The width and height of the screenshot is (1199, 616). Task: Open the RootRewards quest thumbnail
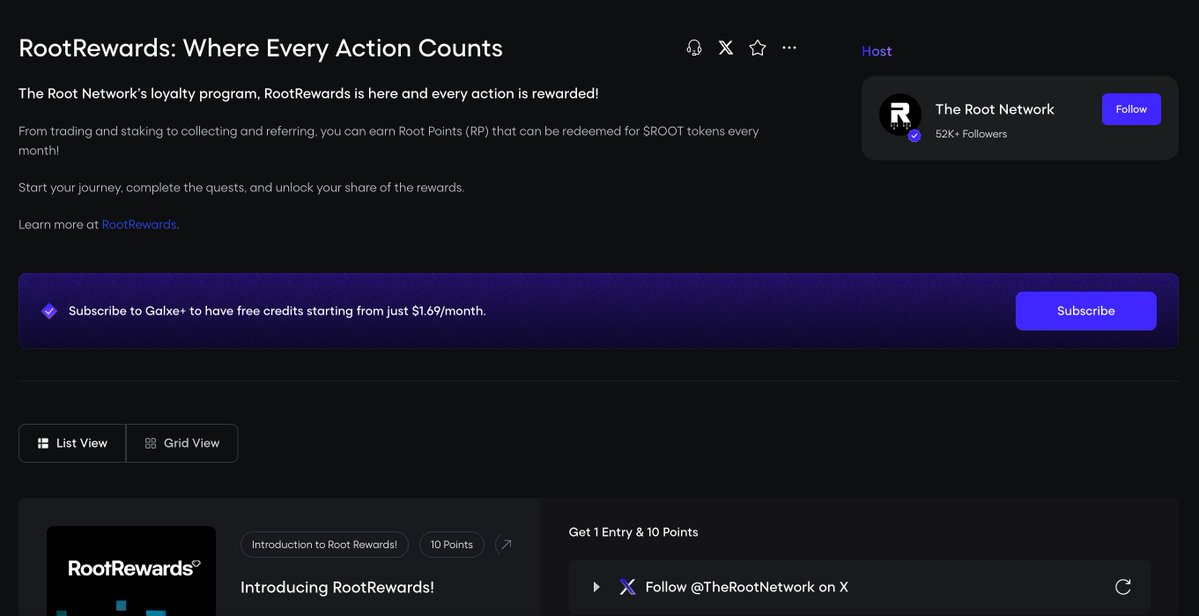point(132,570)
